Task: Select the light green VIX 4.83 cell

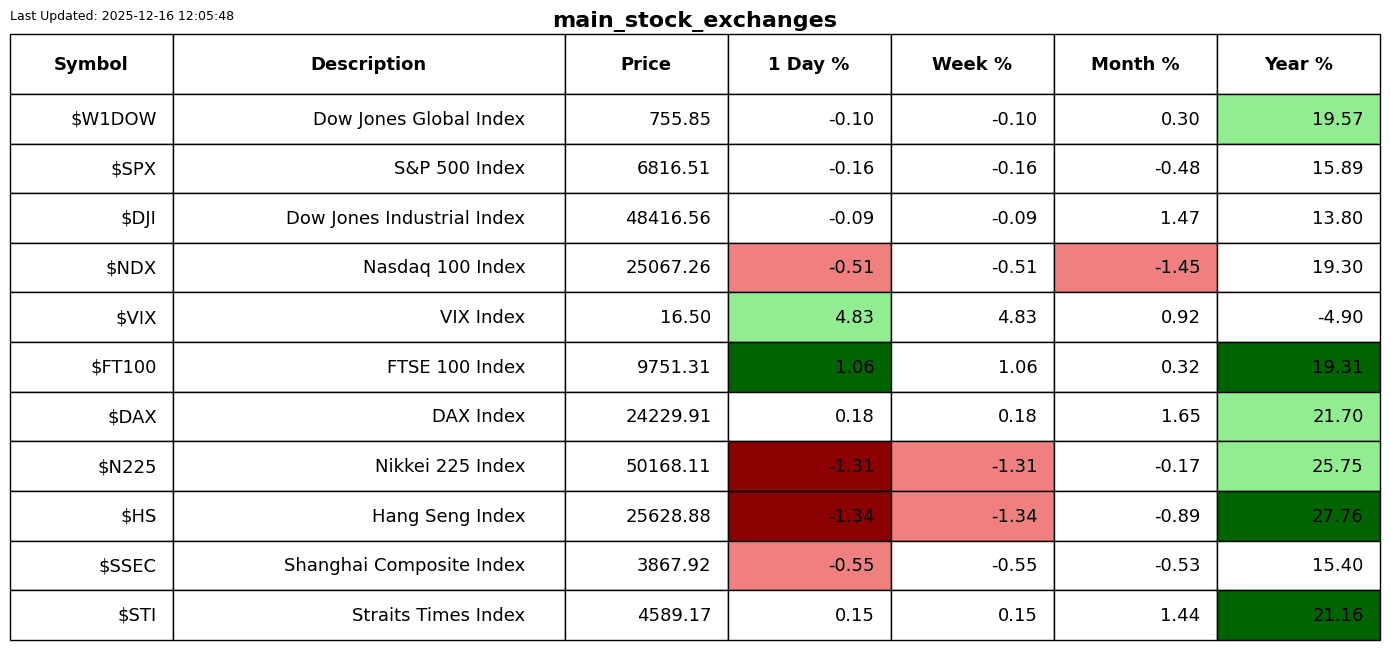Action: pyautogui.click(x=809, y=318)
